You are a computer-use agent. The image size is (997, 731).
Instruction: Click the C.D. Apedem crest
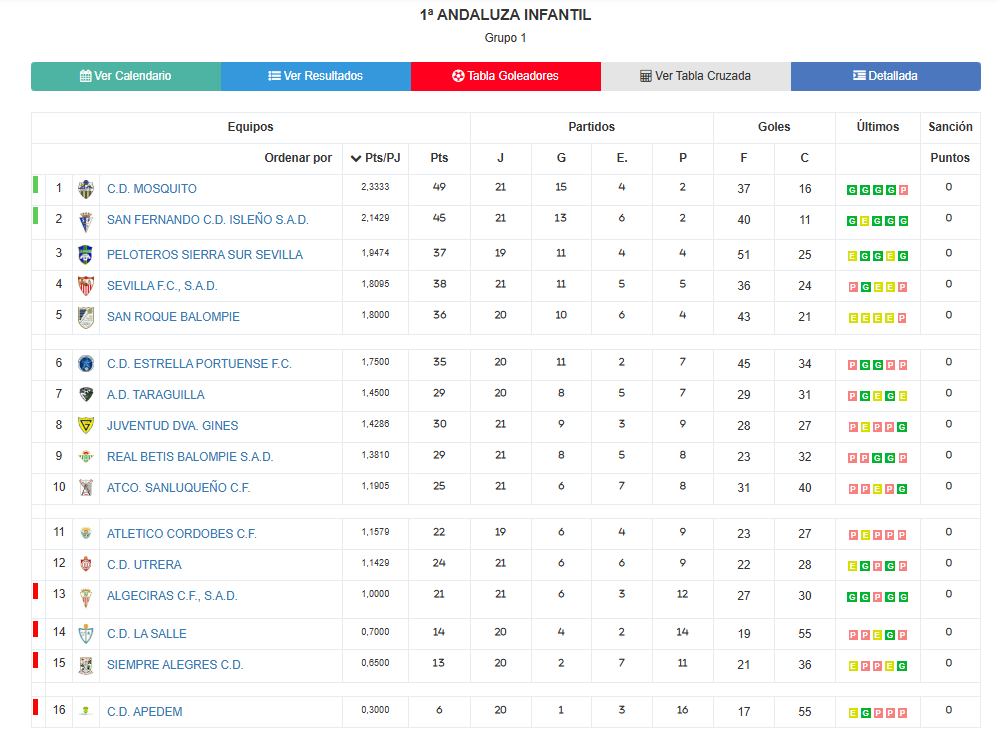86,711
